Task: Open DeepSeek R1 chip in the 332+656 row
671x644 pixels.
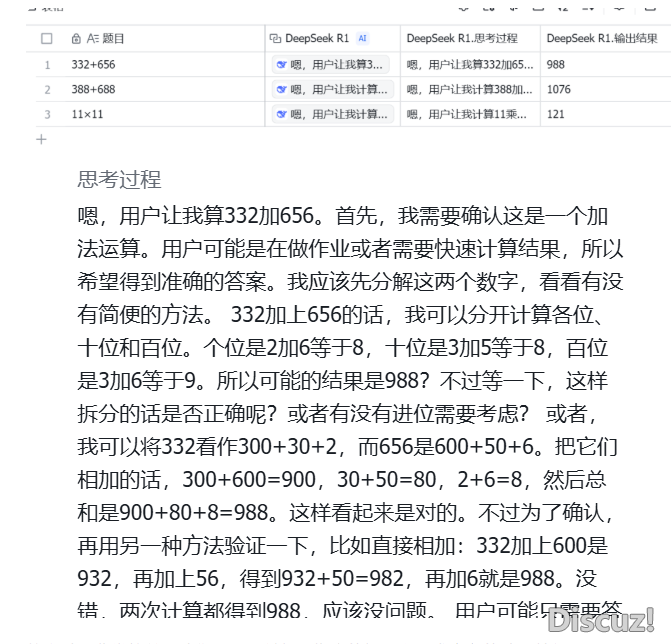Action: pos(330,65)
